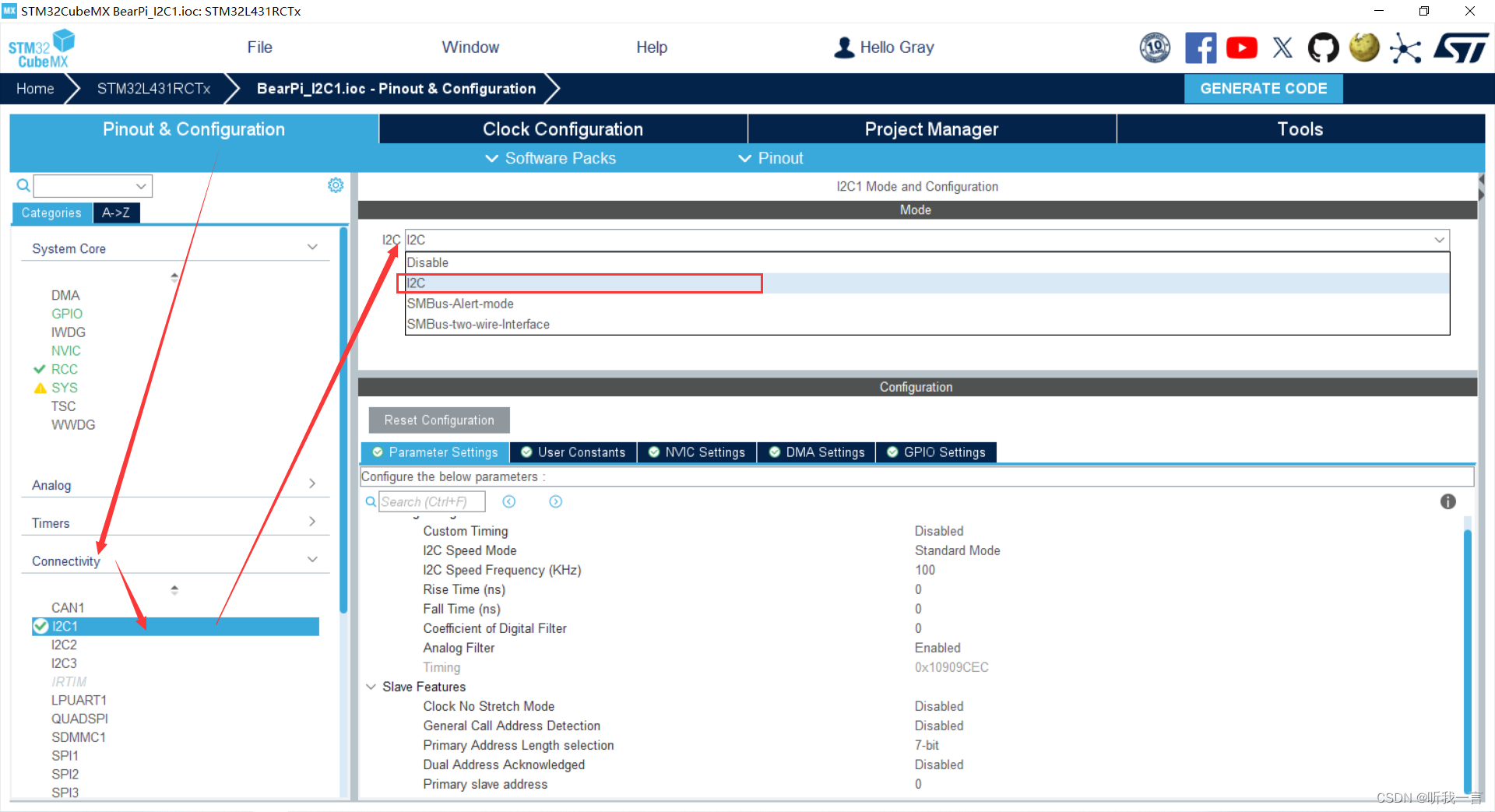This screenshot has height=812, width=1495.
Task: Go to next parameter search result
Action: 555,501
